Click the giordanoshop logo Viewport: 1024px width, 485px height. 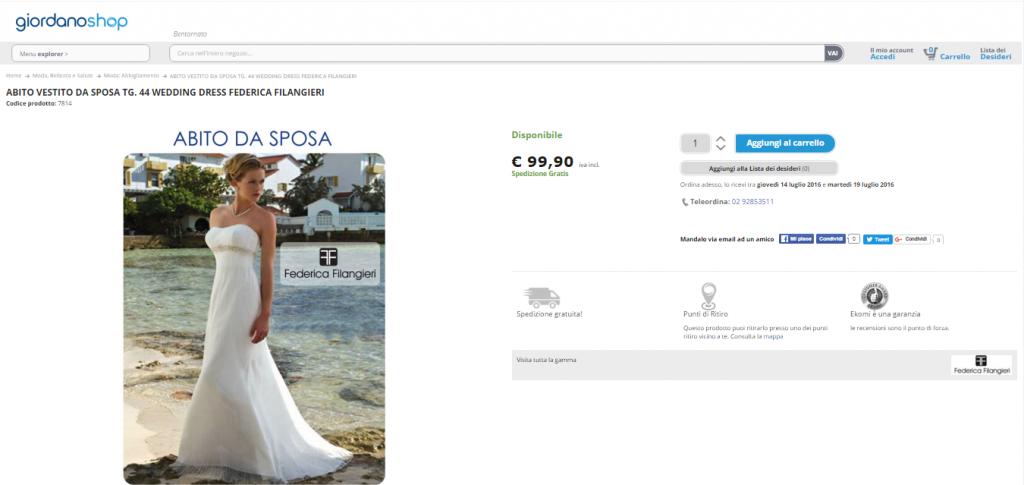[72, 22]
